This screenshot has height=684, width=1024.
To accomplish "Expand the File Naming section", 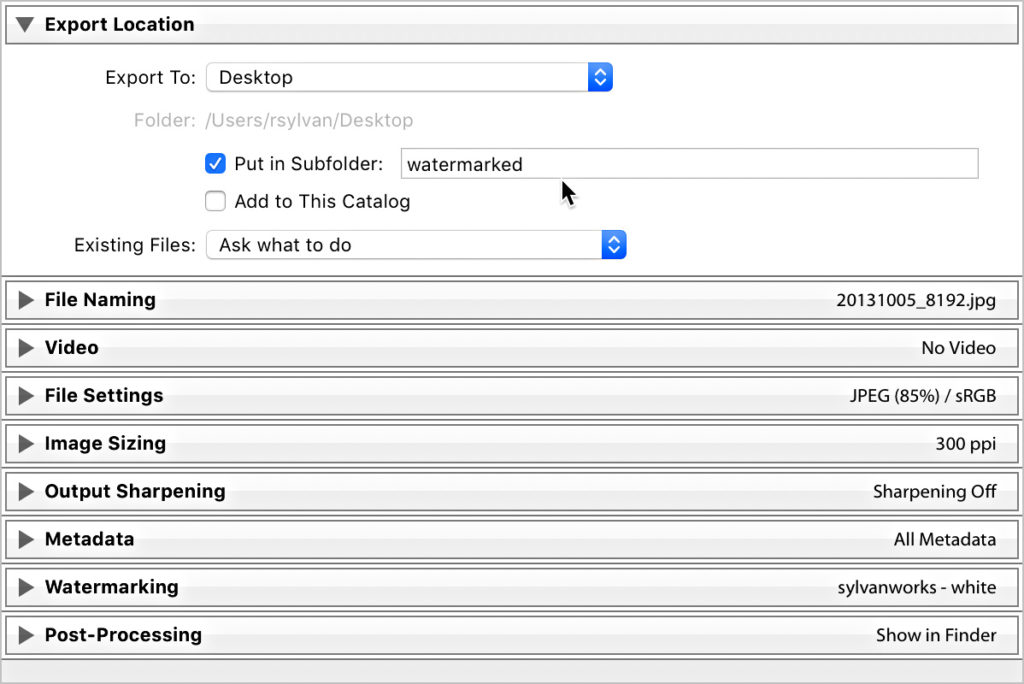I will (x=26, y=300).
